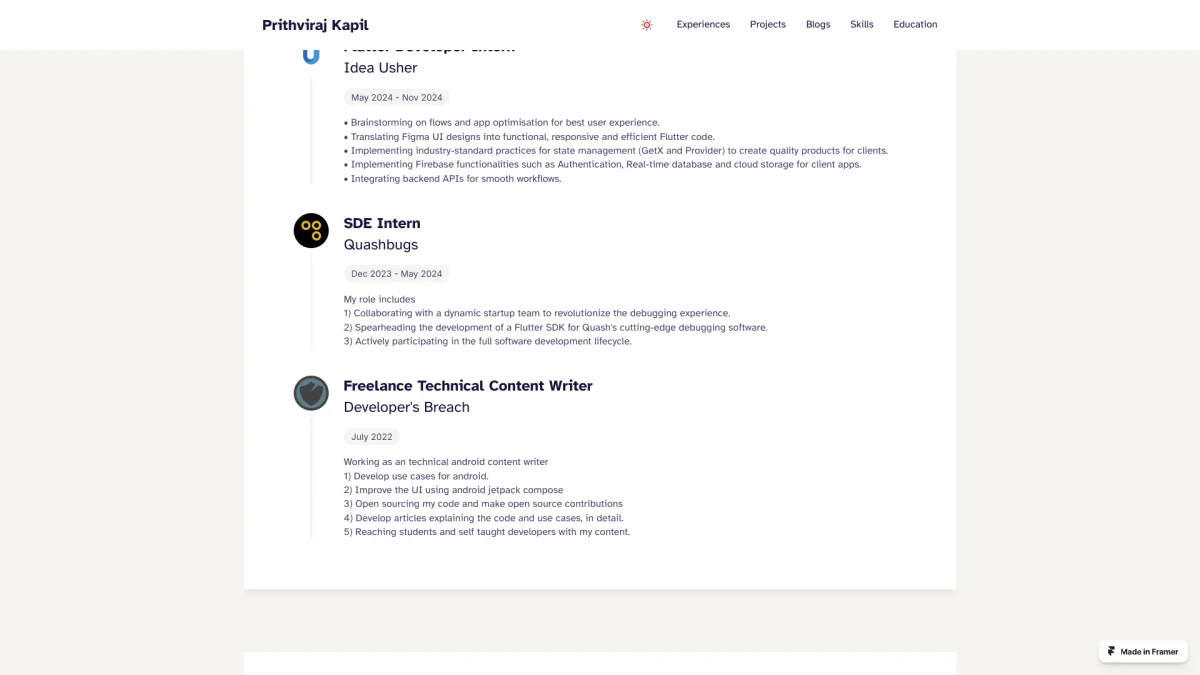Click the Developer's Breach shield logo
Screen dimensions: 1200x675
click(311, 393)
